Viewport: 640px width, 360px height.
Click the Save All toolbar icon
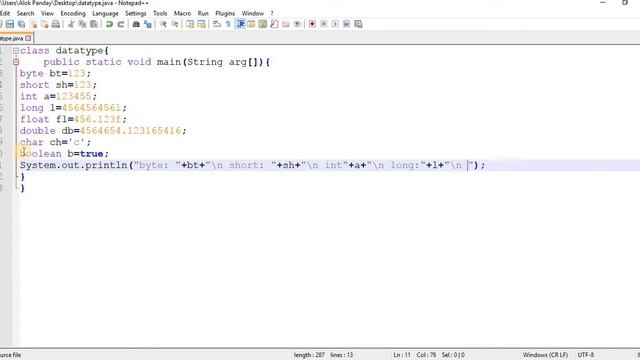pos(22,24)
